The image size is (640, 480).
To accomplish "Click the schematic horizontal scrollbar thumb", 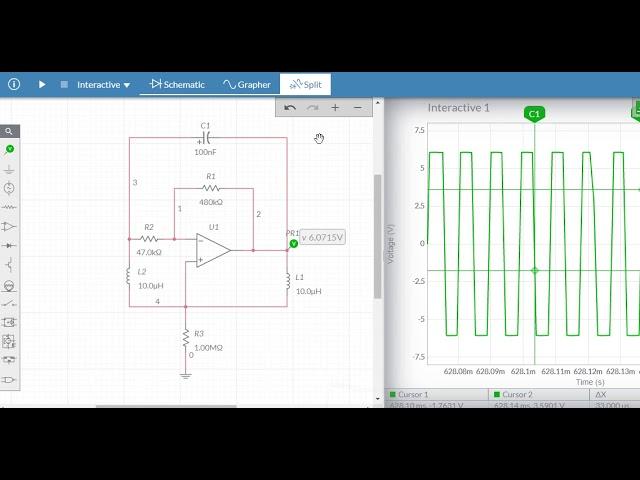I will [x=166, y=406].
